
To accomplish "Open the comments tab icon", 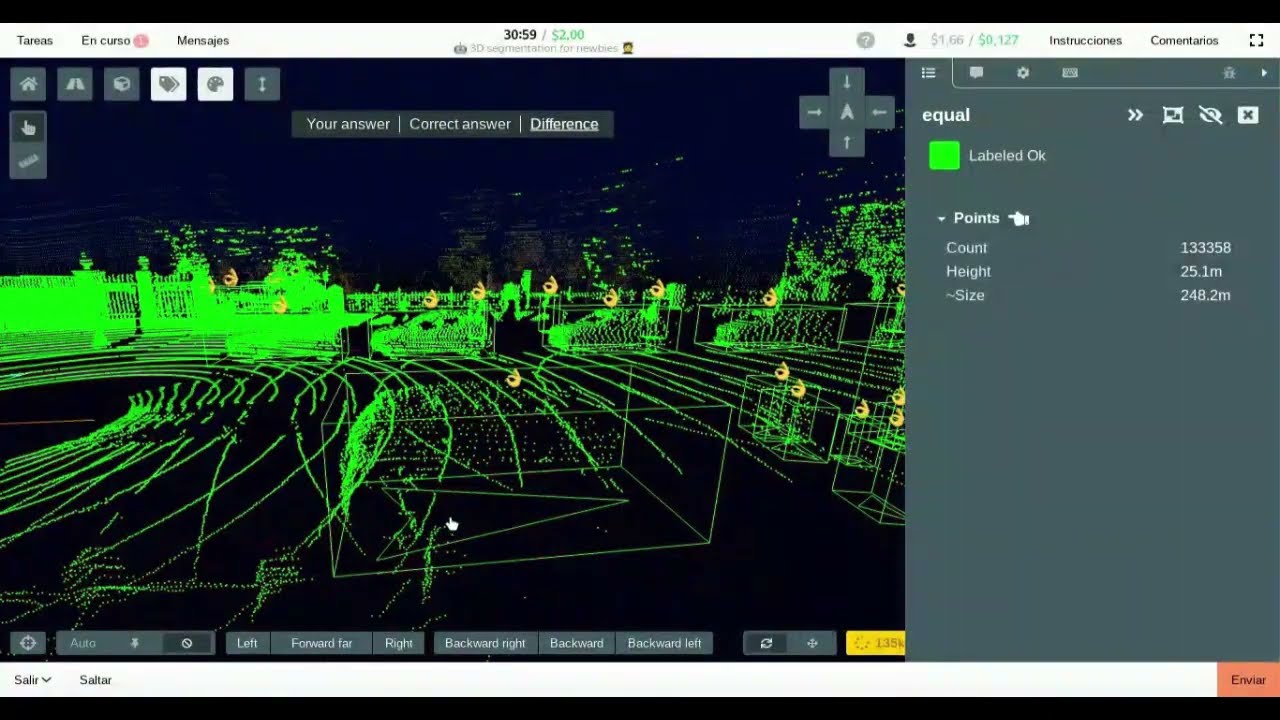I will (x=976, y=73).
